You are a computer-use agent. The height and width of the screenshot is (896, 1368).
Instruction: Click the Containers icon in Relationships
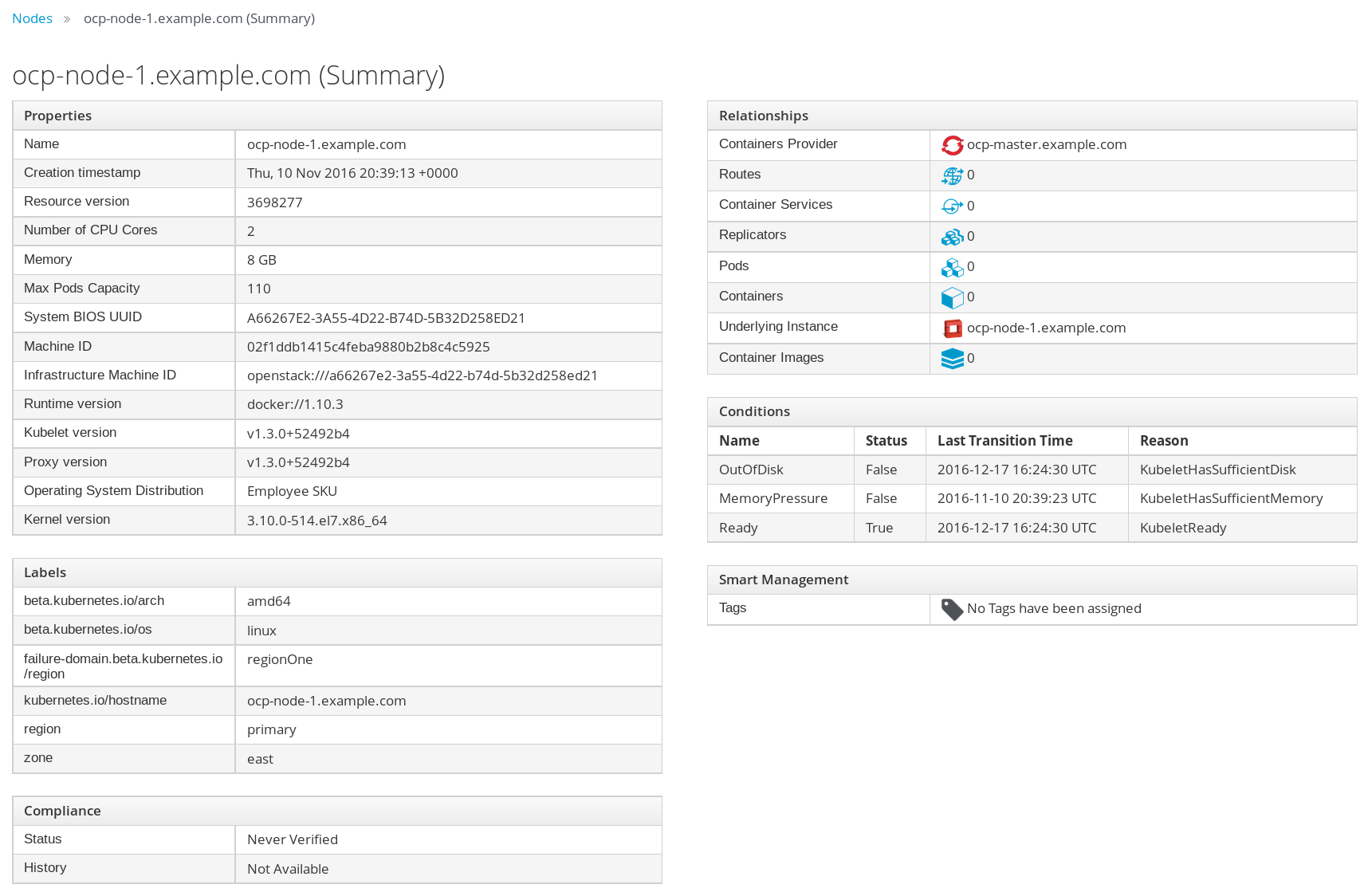(953, 297)
